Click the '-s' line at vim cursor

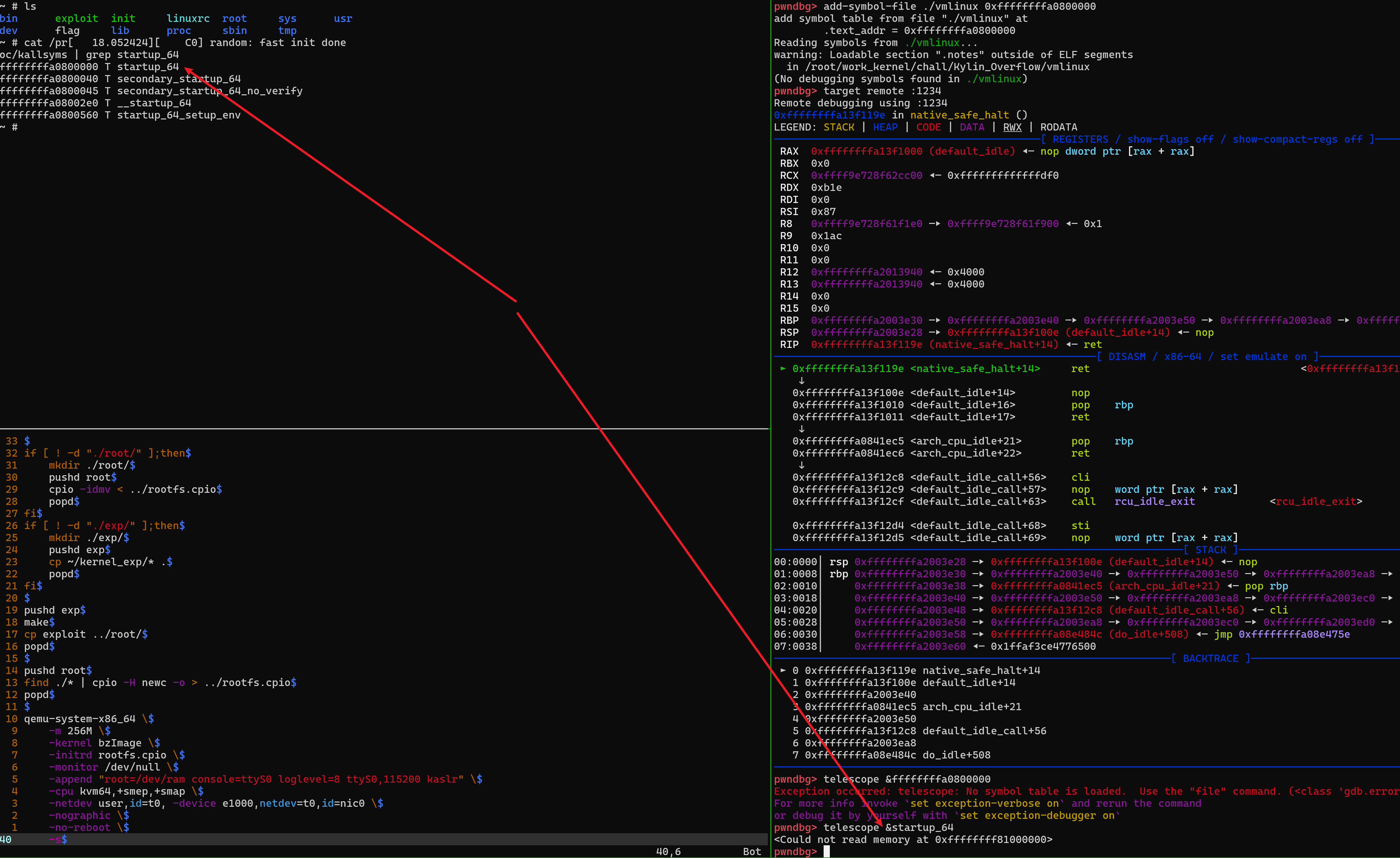(x=57, y=840)
